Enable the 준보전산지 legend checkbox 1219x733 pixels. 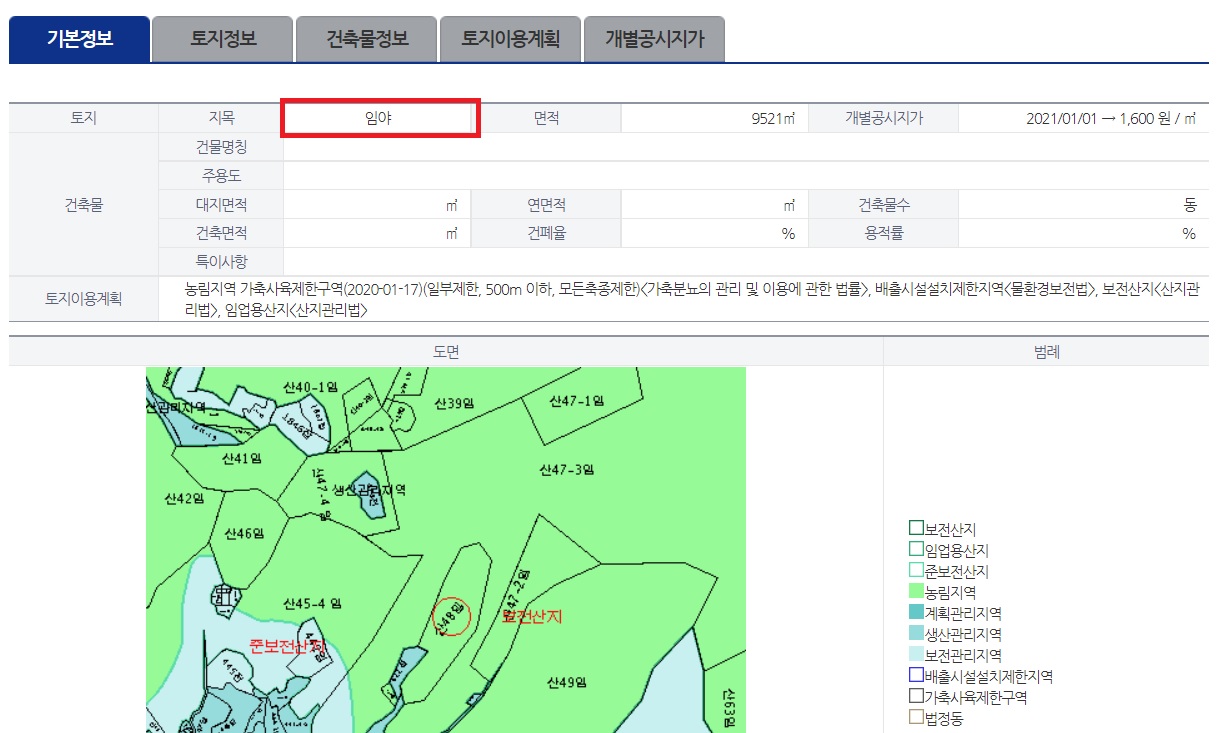click(918, 570)
